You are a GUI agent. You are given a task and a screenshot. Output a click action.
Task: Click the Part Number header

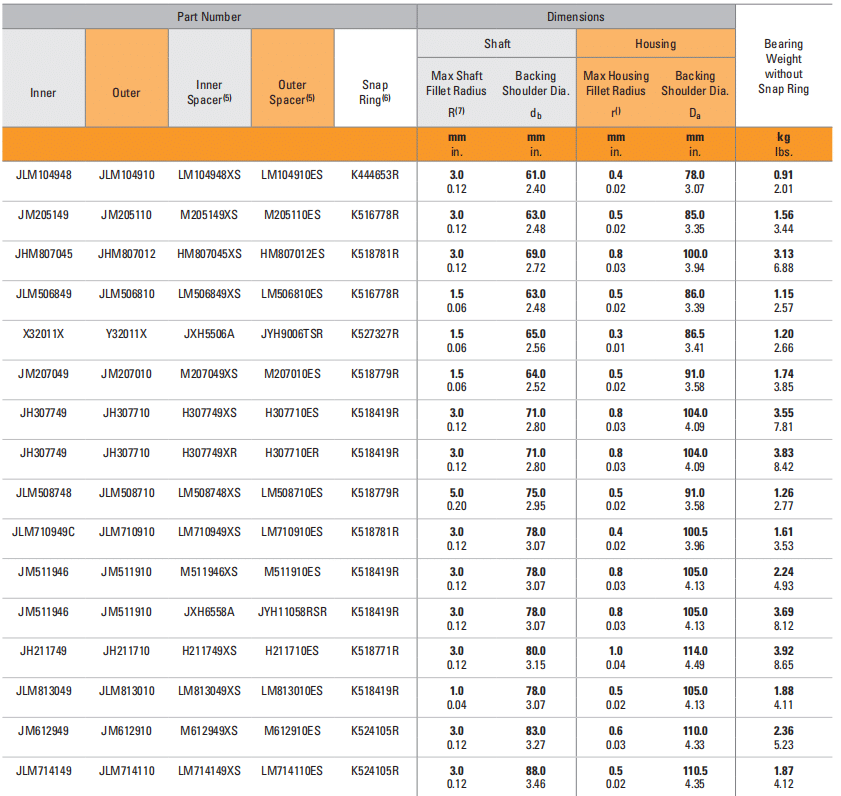tap(209, 17)
